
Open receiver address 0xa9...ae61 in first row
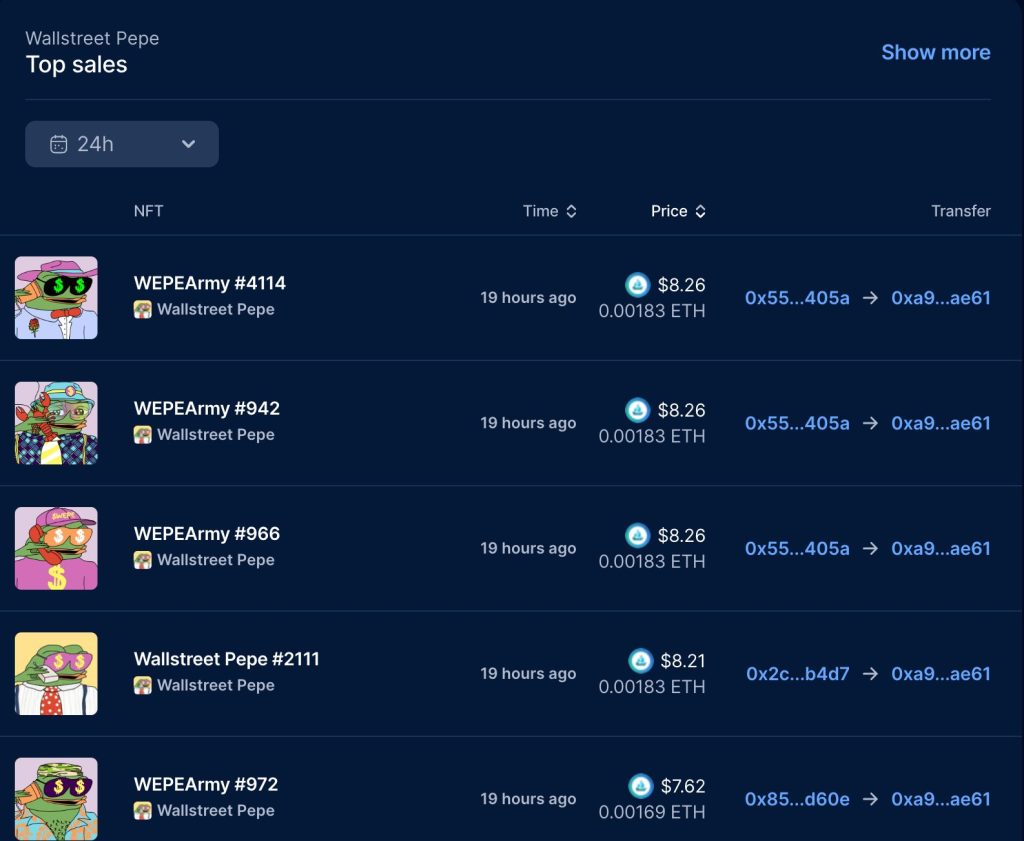(x=940, y=298)
